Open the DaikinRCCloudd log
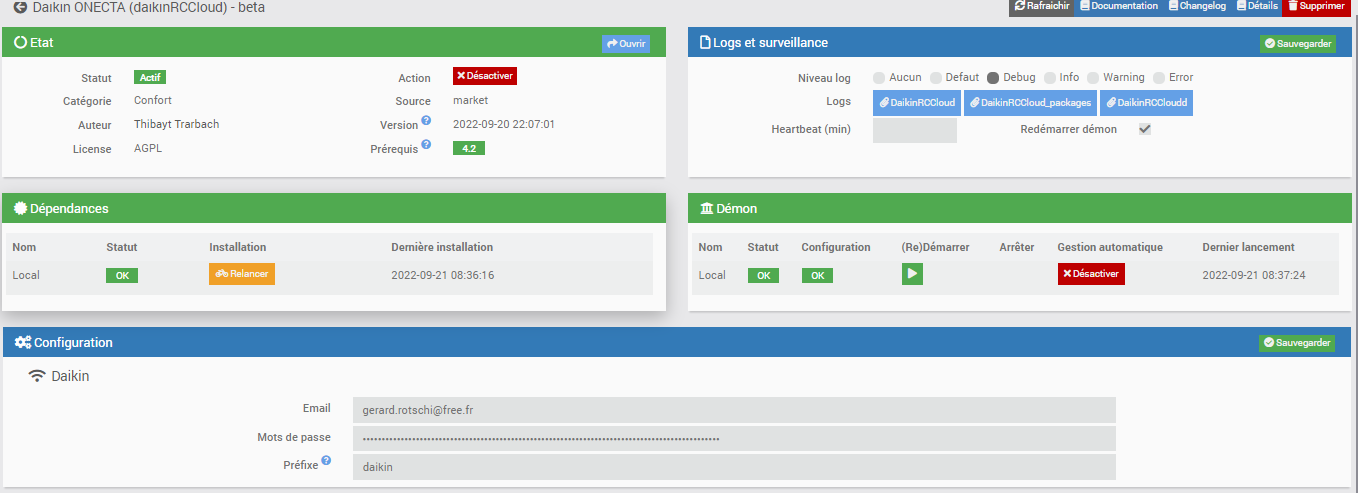The height and width of the screenshot is (493, 1358). (1146, 102)
